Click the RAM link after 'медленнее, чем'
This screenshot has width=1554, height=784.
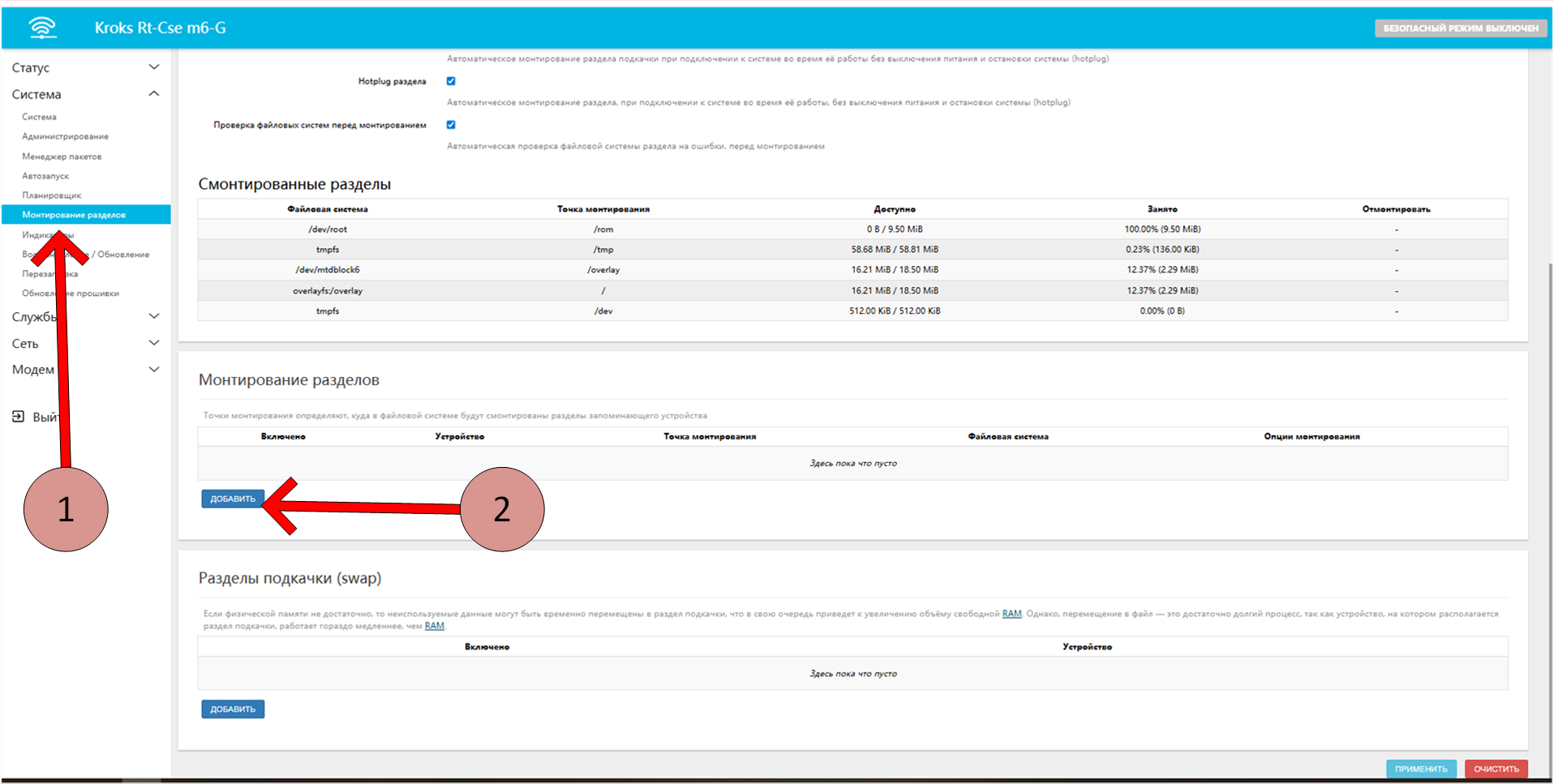coord(434,626)
